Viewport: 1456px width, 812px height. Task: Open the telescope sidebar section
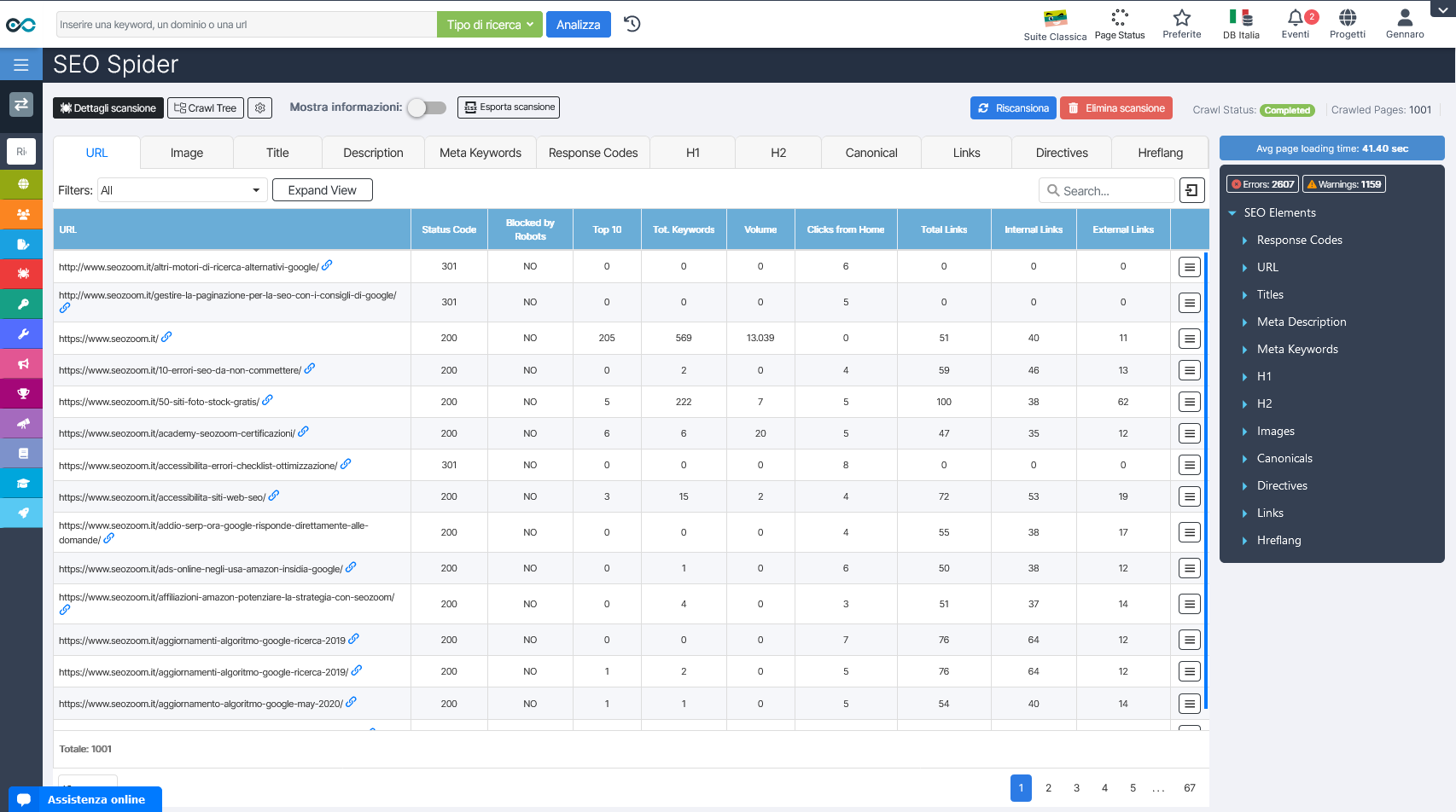[21, 423]
